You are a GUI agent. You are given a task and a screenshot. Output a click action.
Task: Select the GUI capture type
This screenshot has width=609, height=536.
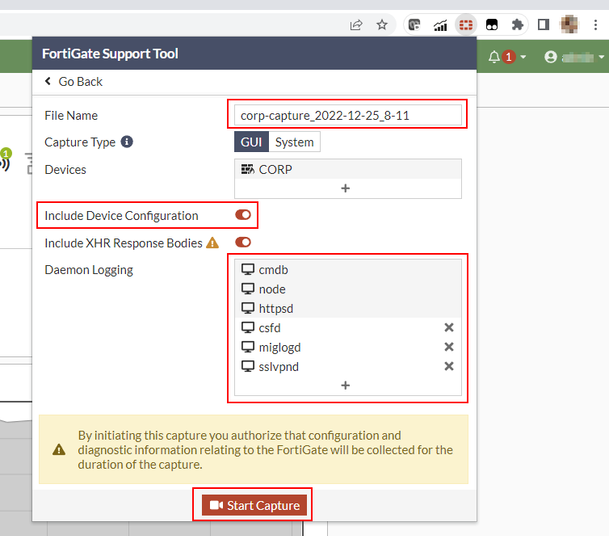(251, 142)
